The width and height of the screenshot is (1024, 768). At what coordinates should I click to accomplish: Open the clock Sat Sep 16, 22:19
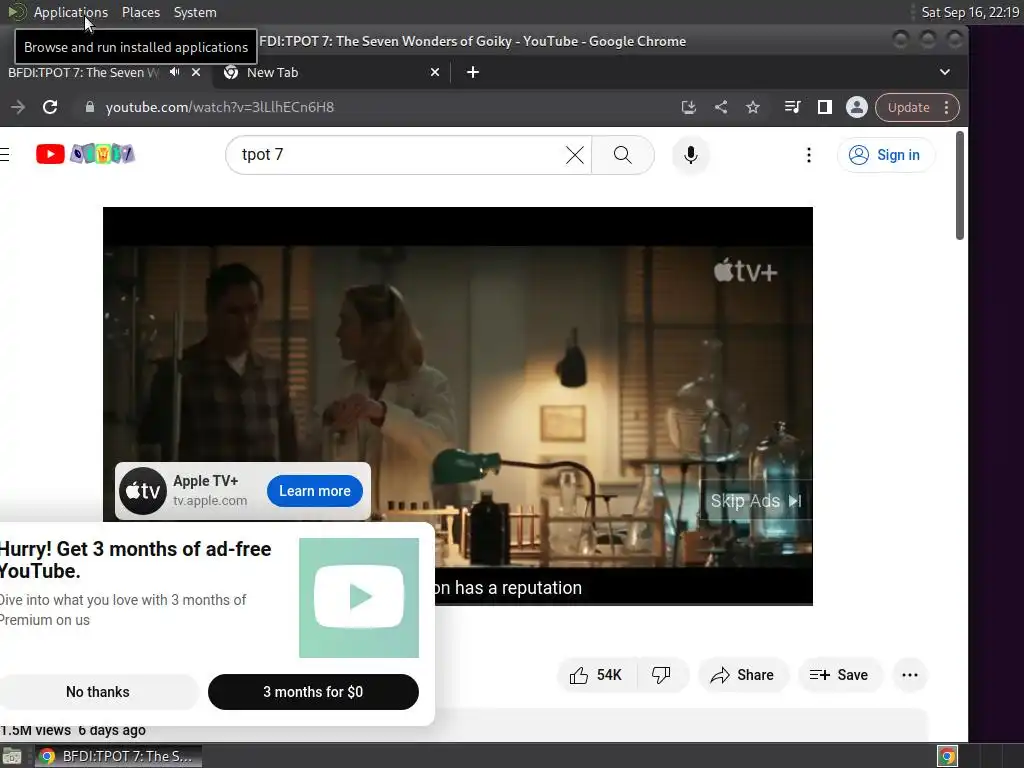970,12
